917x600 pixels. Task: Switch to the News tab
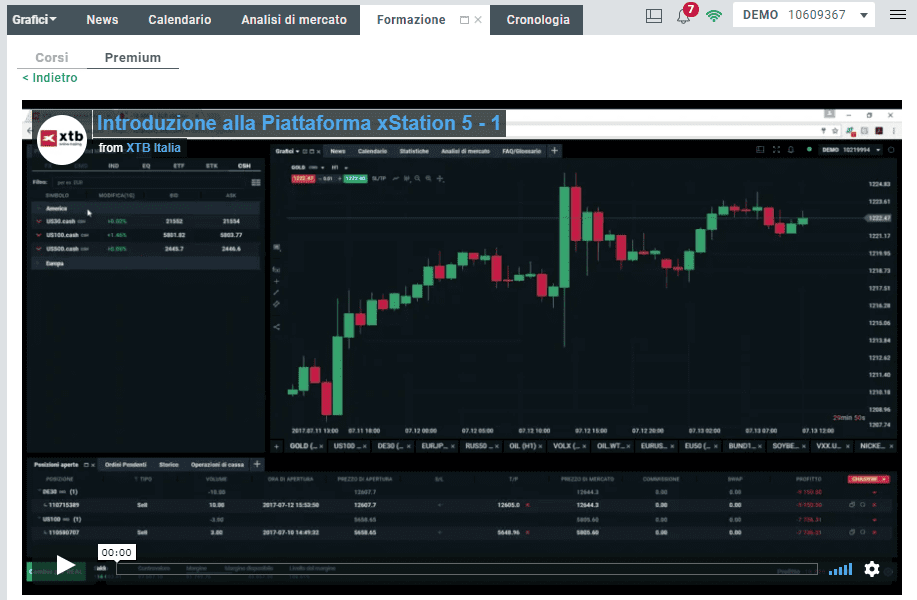[102, 20]
